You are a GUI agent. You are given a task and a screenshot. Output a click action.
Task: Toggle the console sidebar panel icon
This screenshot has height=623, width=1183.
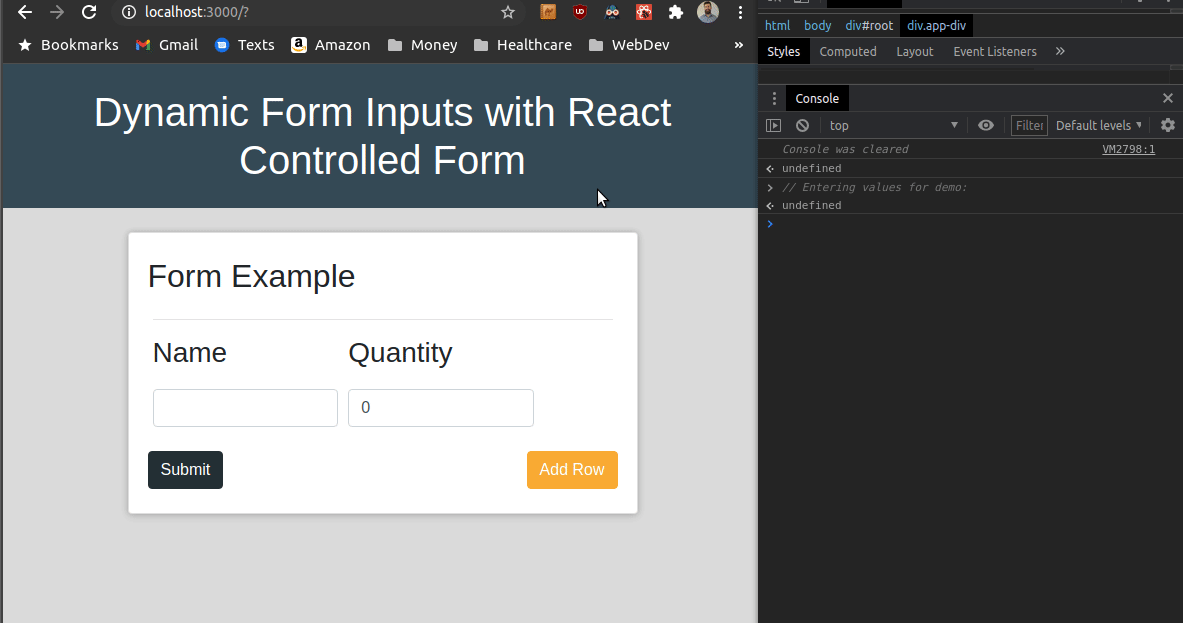point(773,125)
